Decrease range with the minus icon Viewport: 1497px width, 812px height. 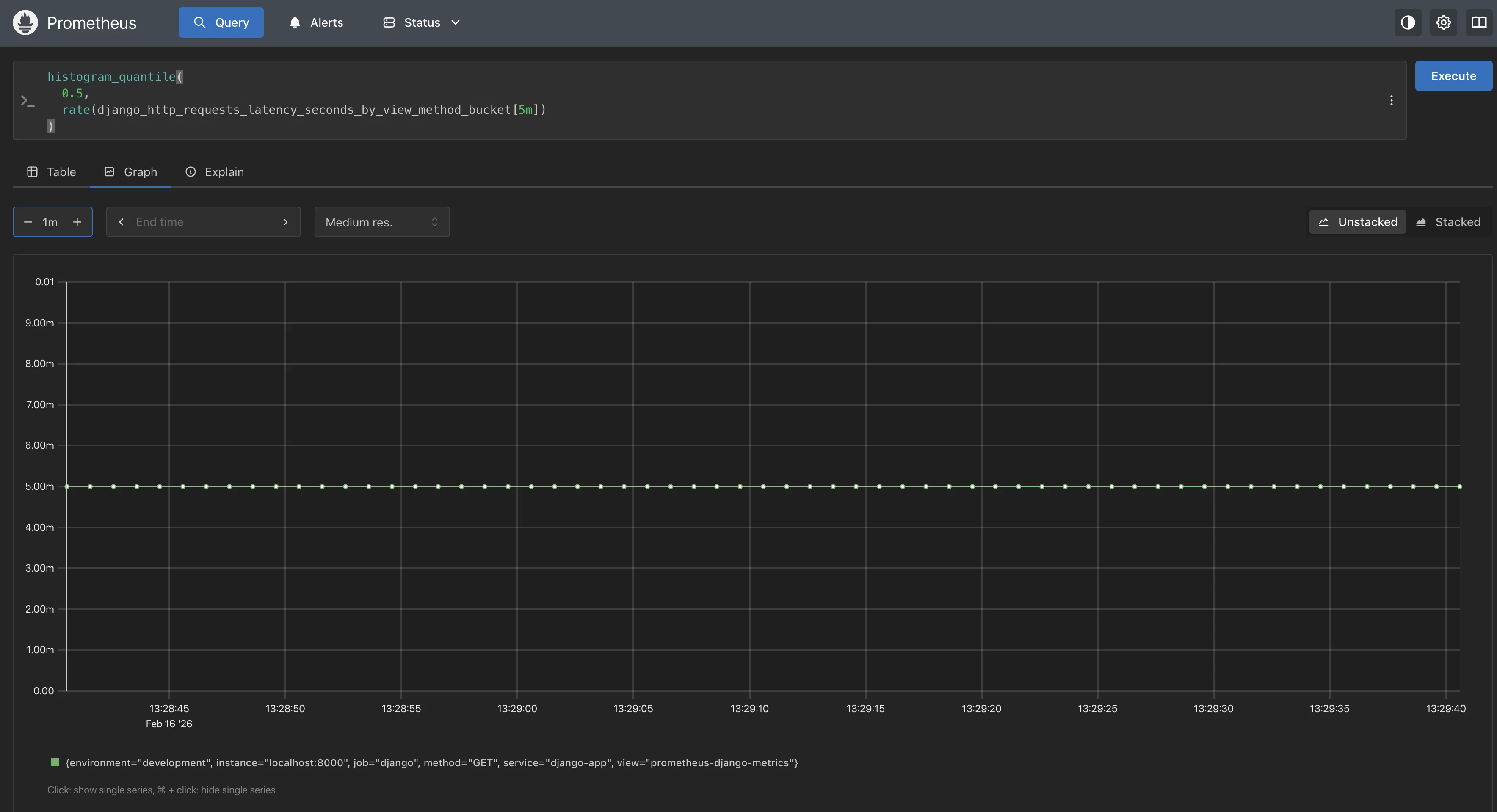28,222
